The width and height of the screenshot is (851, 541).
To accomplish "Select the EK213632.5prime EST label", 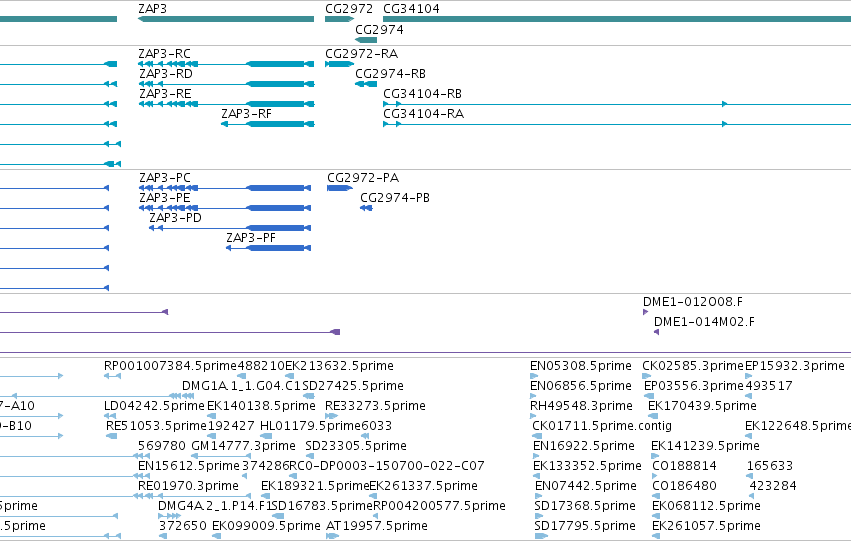I will (339, 366).
